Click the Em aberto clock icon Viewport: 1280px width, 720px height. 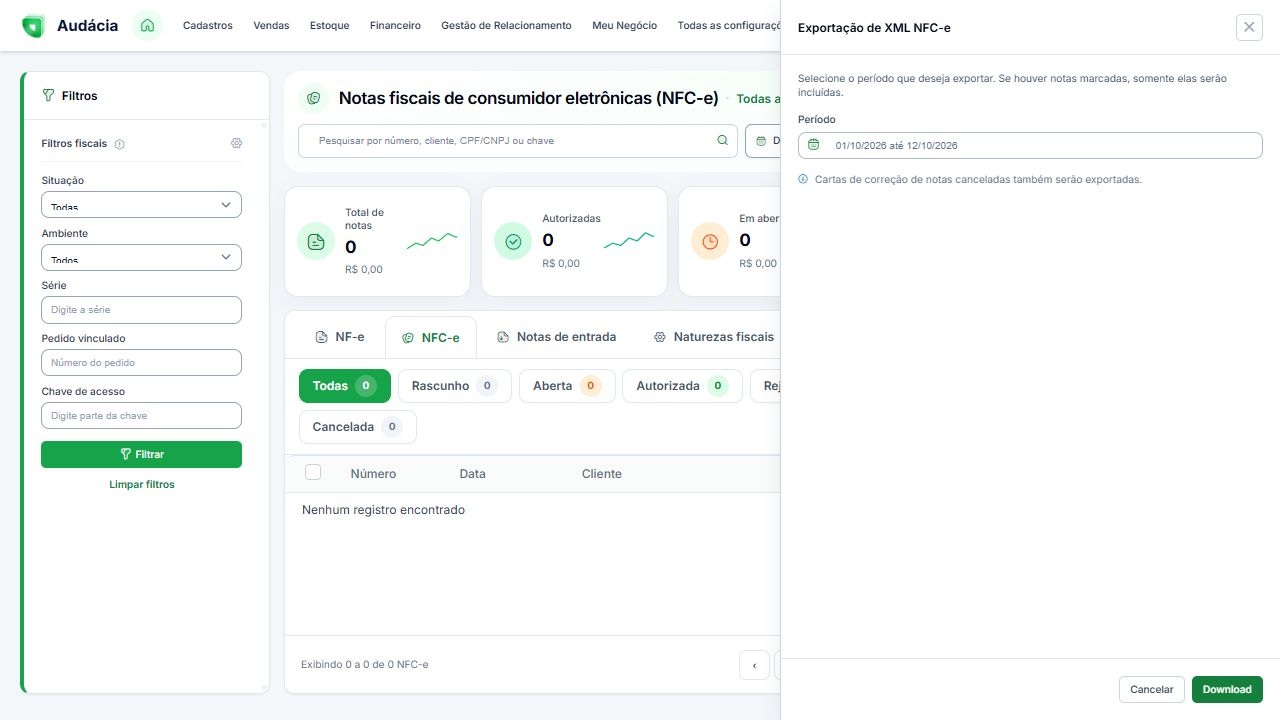click(710, 241)
